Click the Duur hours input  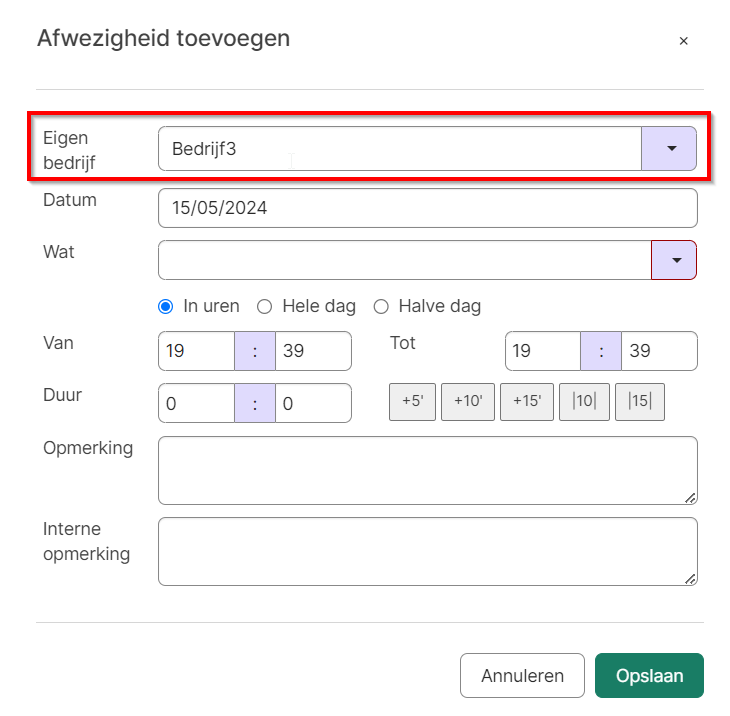(196, 403)
